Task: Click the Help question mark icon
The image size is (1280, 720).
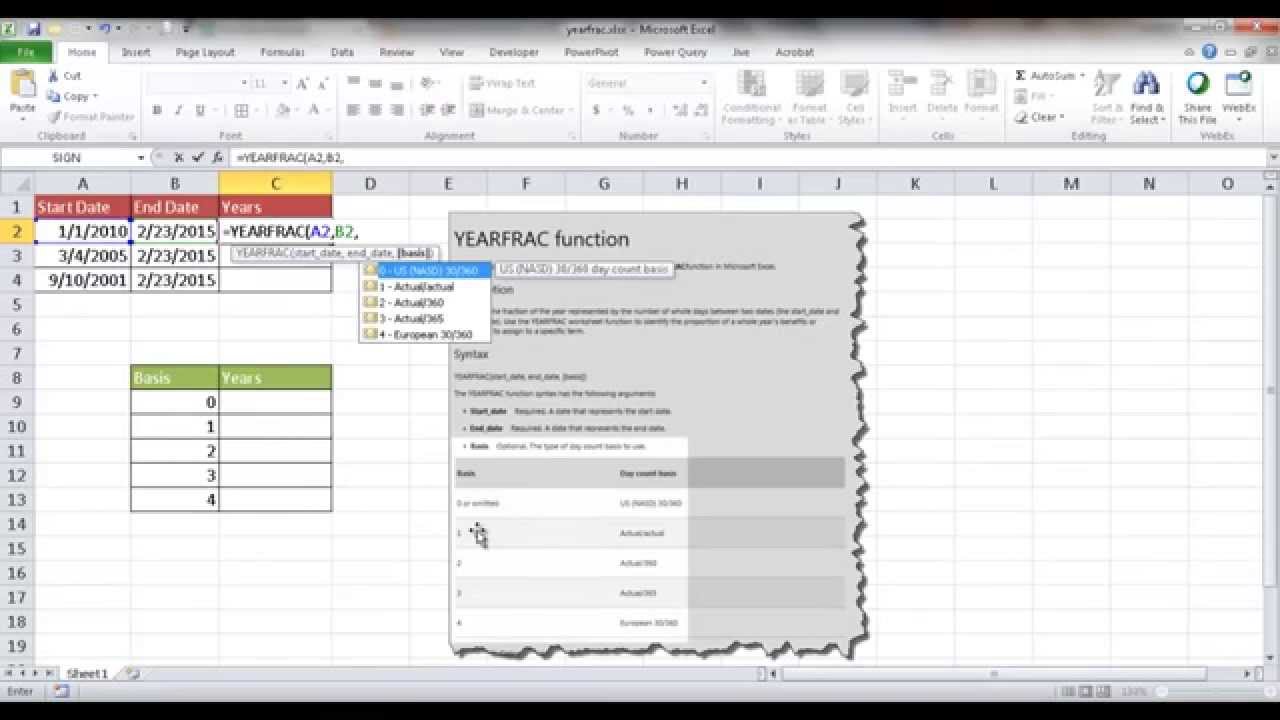Action: click(1210, 52)
